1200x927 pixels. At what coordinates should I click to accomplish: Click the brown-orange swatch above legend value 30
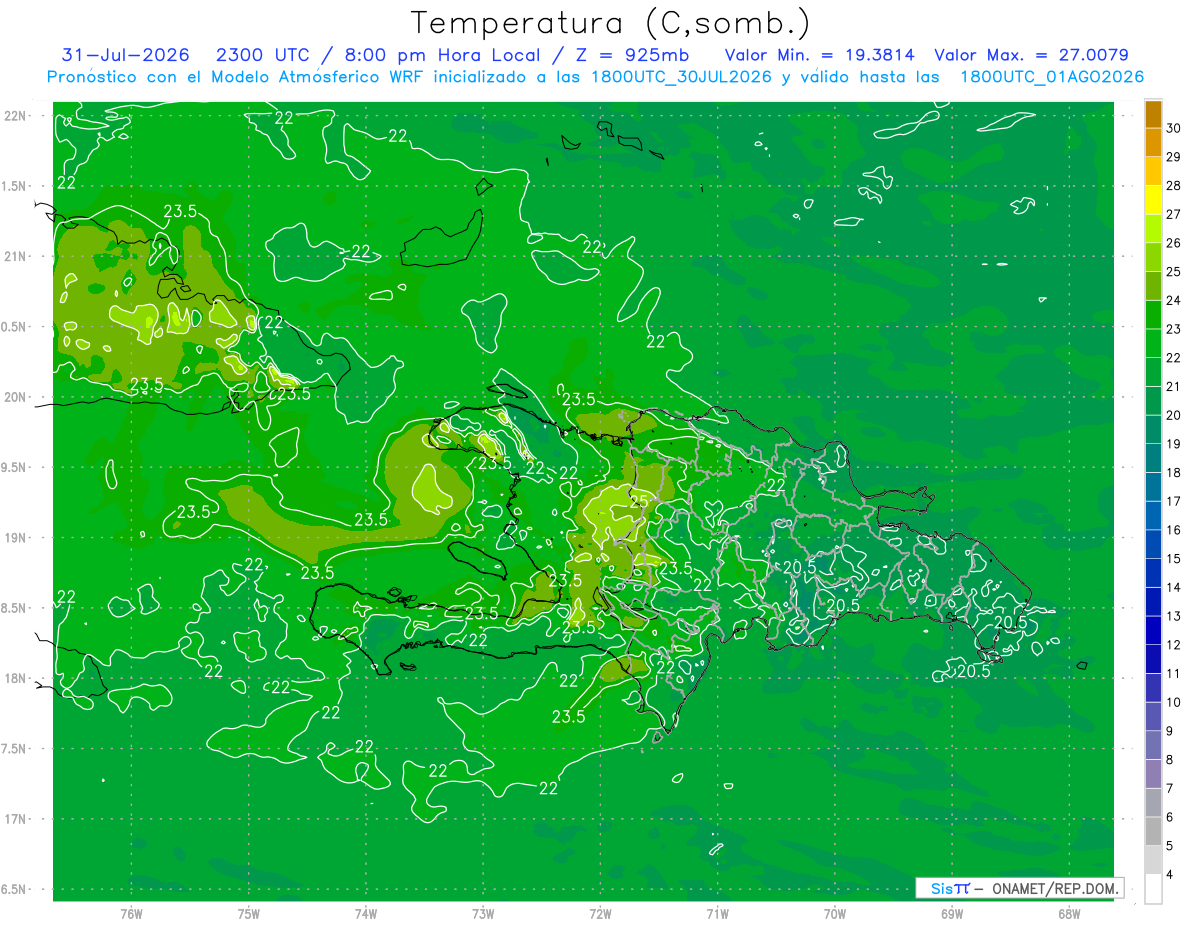point(1153,114)
